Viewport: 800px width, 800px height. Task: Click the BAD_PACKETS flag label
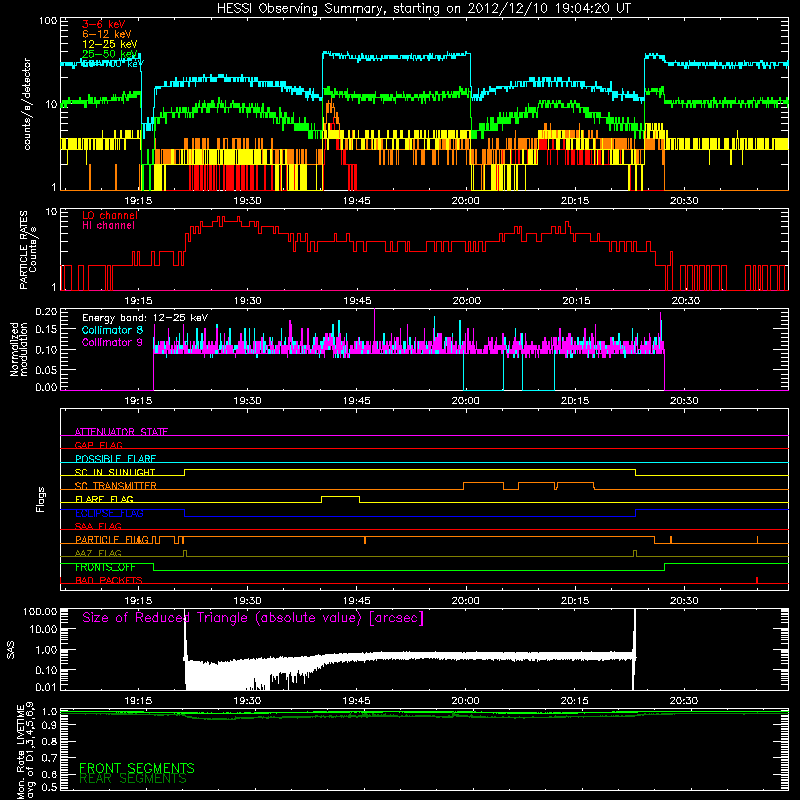pos(109,580)
